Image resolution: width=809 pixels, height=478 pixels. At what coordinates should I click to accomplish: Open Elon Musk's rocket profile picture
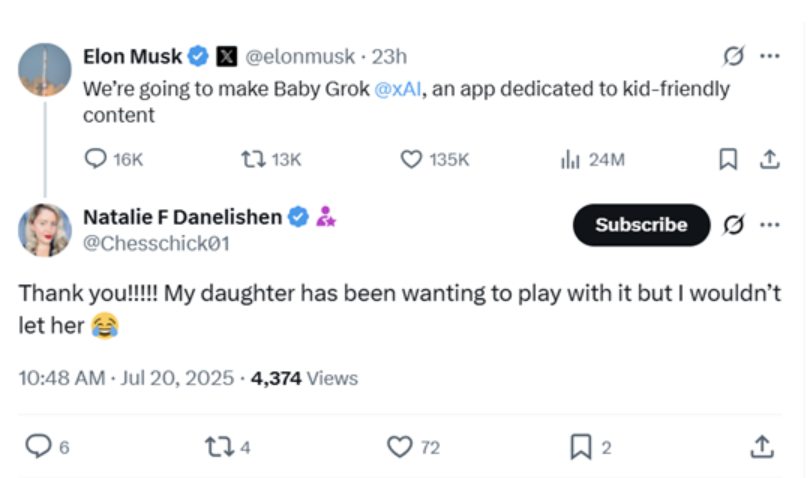[x=45, y=70]
